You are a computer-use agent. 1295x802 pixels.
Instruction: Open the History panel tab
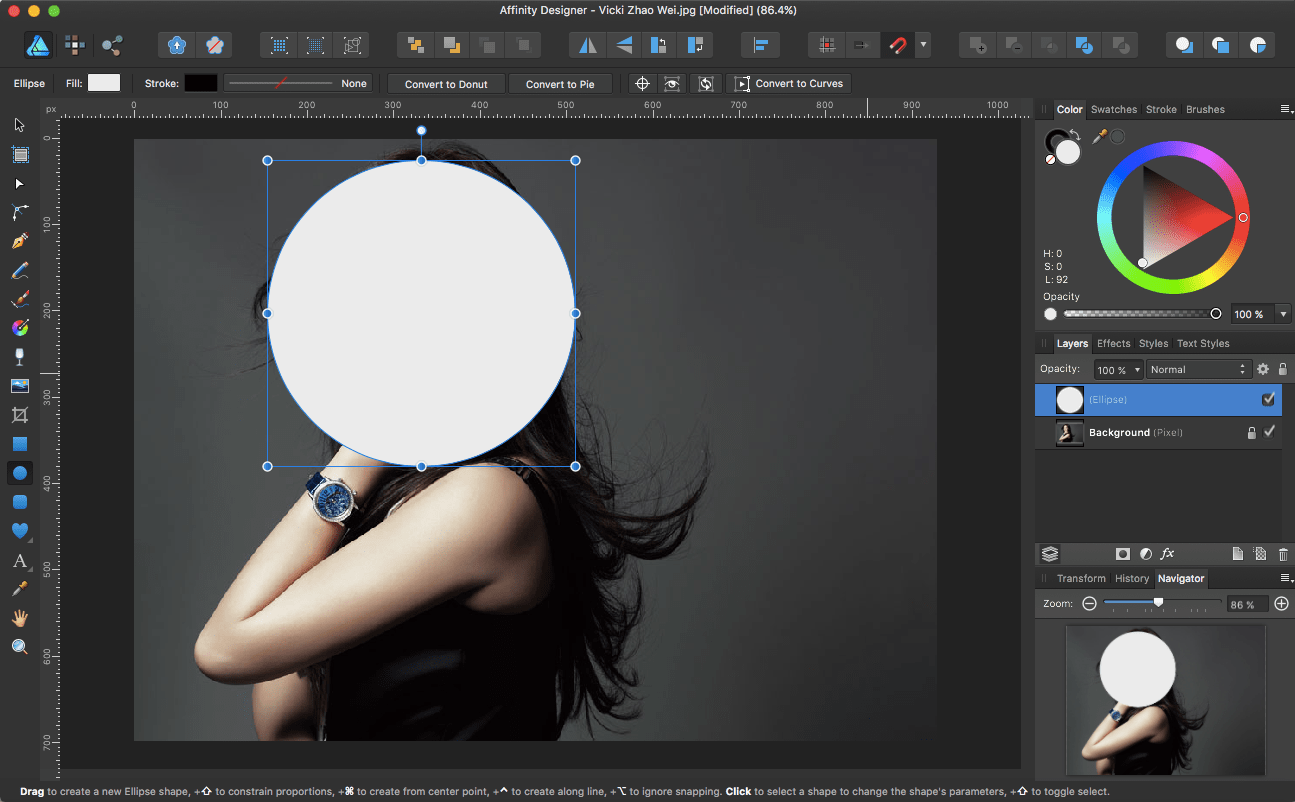(x=1131, y=578)
